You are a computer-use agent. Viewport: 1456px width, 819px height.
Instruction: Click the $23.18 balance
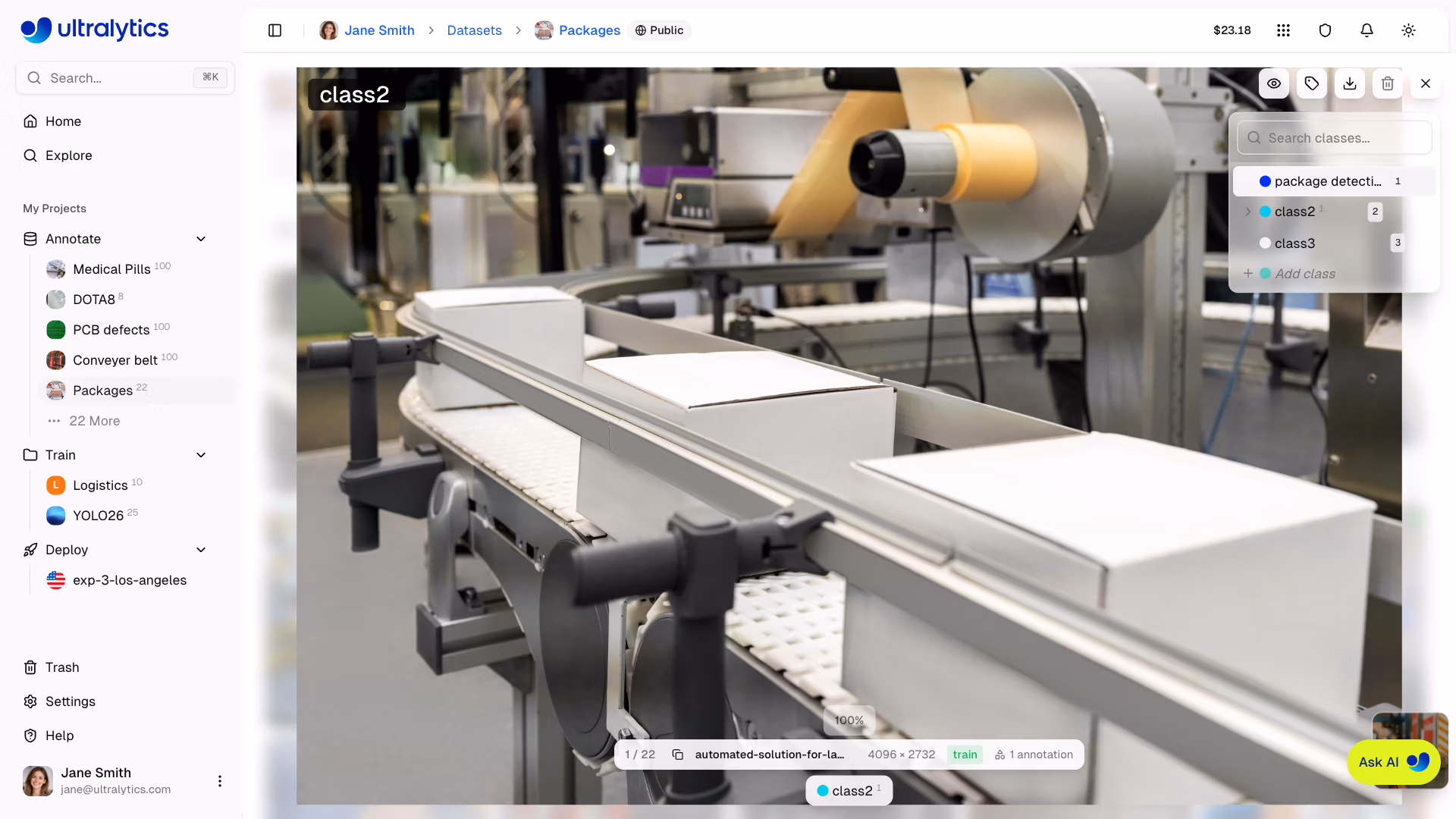point(1232,30)
